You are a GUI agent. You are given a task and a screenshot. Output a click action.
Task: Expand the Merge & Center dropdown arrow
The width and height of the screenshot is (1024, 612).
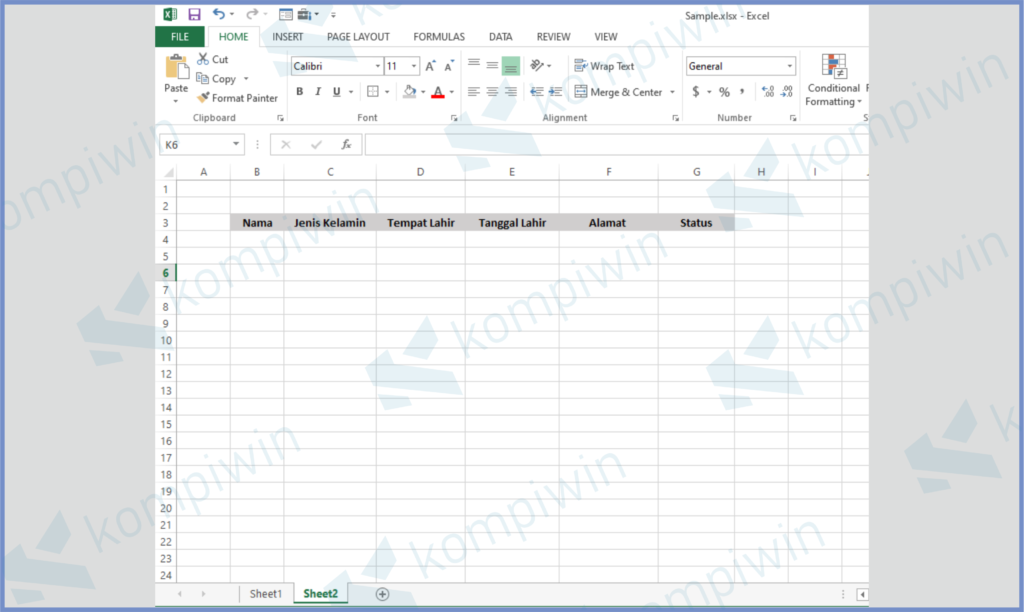[x=672, y=92]
